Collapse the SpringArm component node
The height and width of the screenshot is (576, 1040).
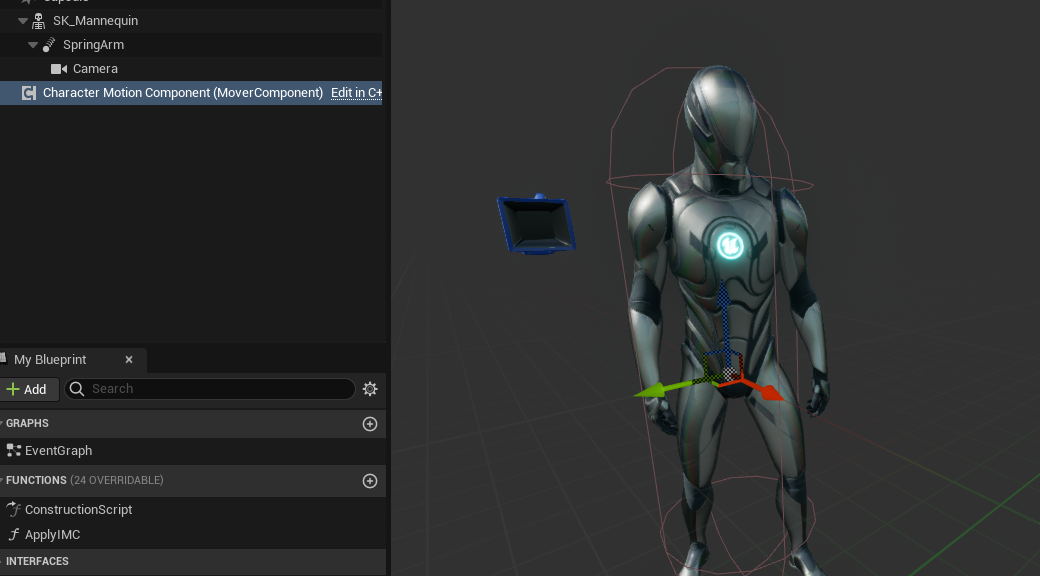coord(32,44)
